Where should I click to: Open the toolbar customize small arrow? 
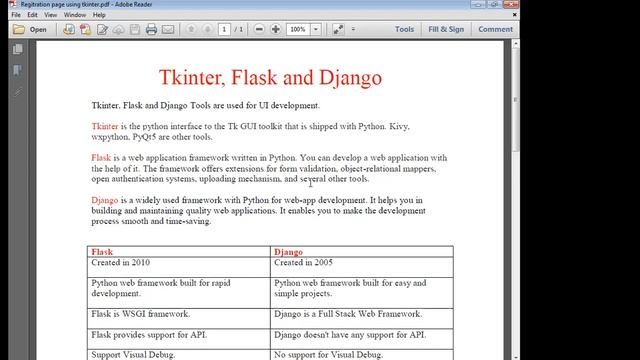(x=353, y=29)
